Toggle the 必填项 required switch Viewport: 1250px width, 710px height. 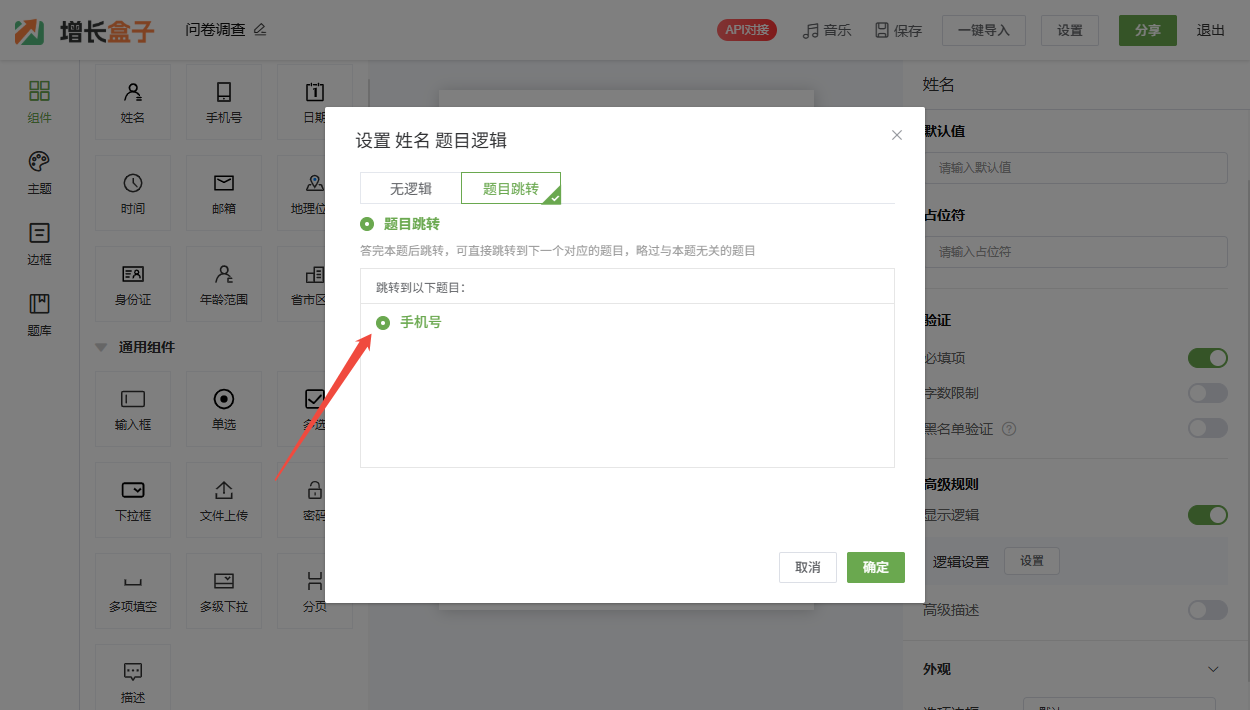click(1207, 358)
